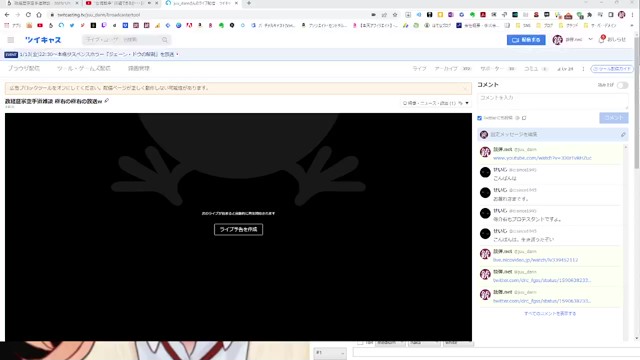This screenshot has height=360, width=640.
Task: Open the hamburger menu beside TwitCasting logo
Action: pos(11,40)
